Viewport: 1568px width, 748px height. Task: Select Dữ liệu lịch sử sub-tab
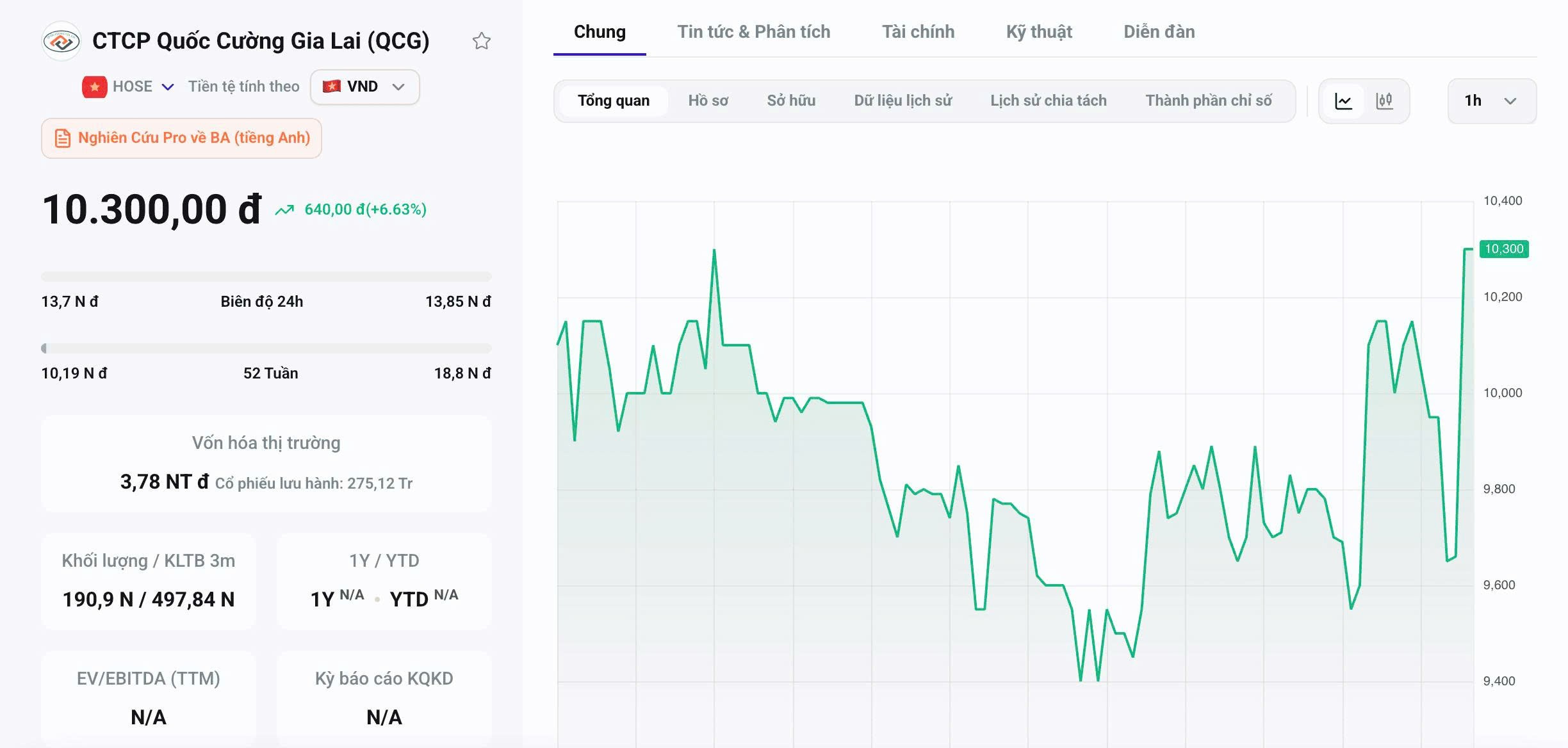[x=902, y=101]
